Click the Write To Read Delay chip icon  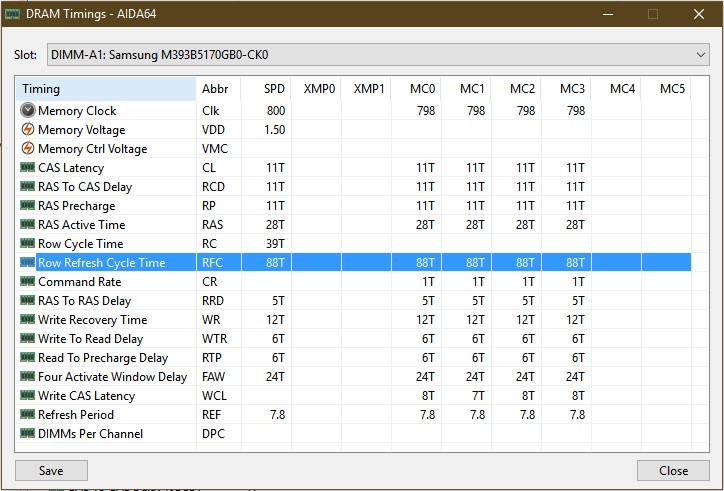pos(28,338)
